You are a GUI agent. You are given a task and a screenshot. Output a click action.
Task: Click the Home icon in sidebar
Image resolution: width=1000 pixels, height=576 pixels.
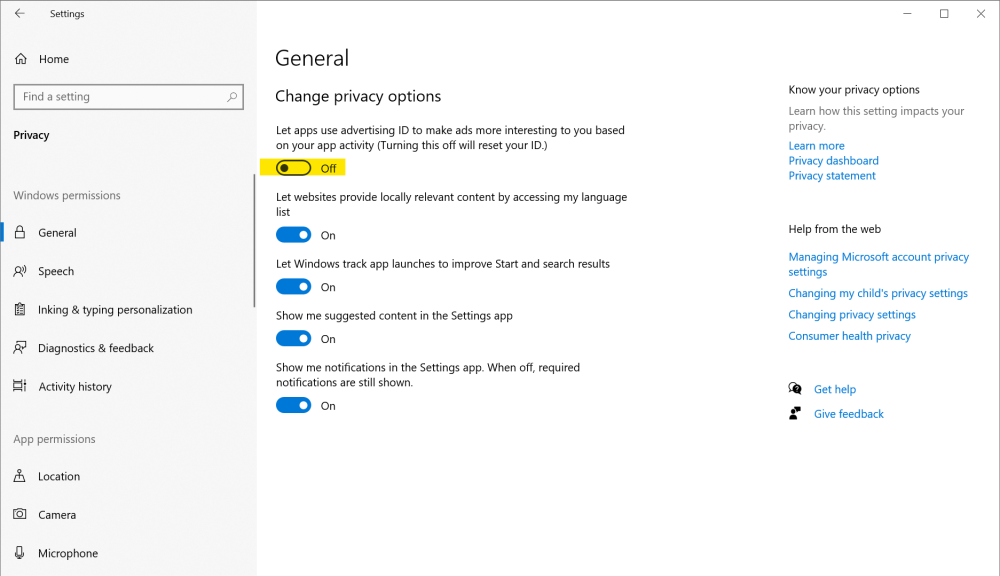click(x=21, y=59)
